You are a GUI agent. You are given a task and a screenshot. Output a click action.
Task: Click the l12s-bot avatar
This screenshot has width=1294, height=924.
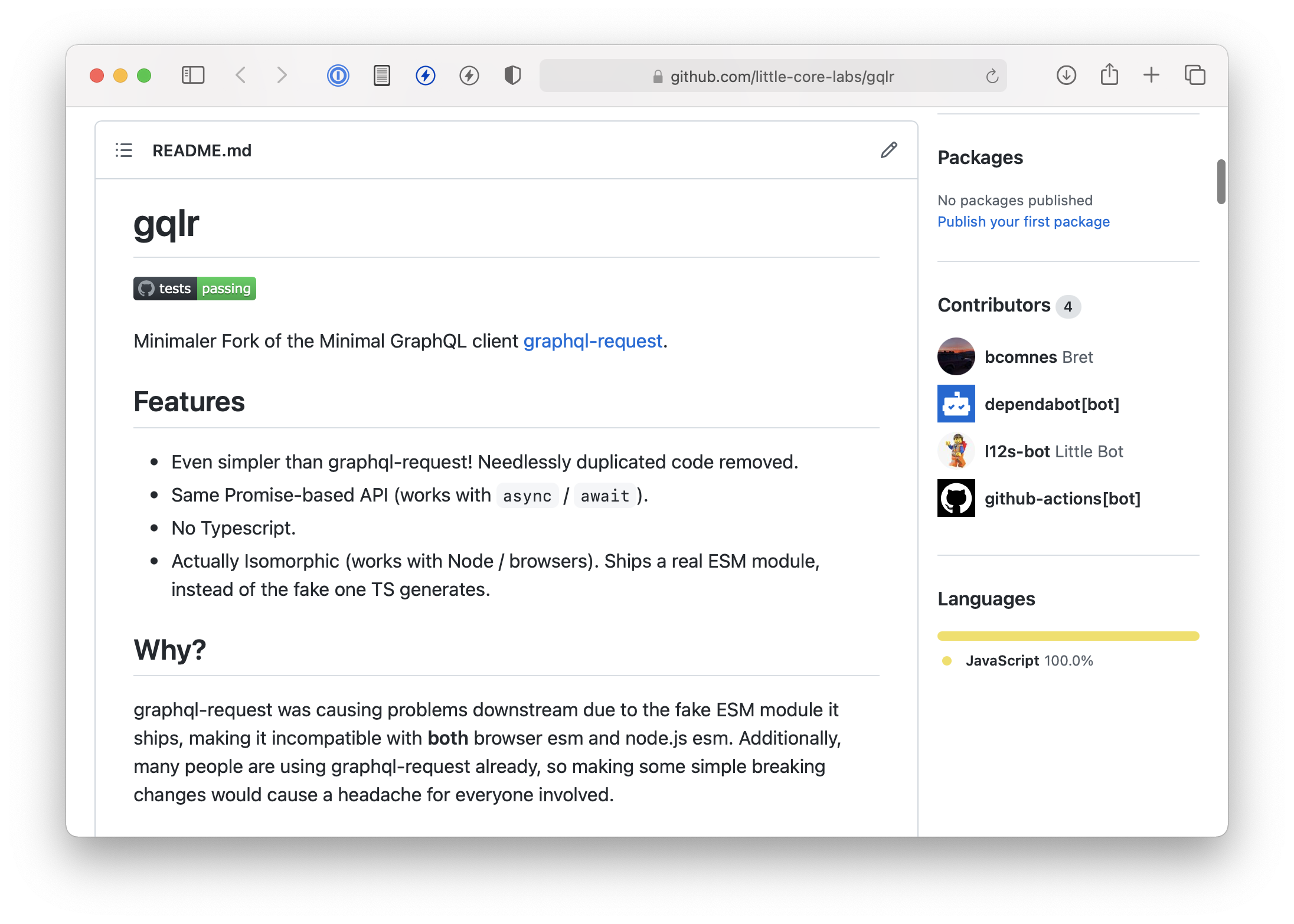pyautogui.click(x=956, y=451)
